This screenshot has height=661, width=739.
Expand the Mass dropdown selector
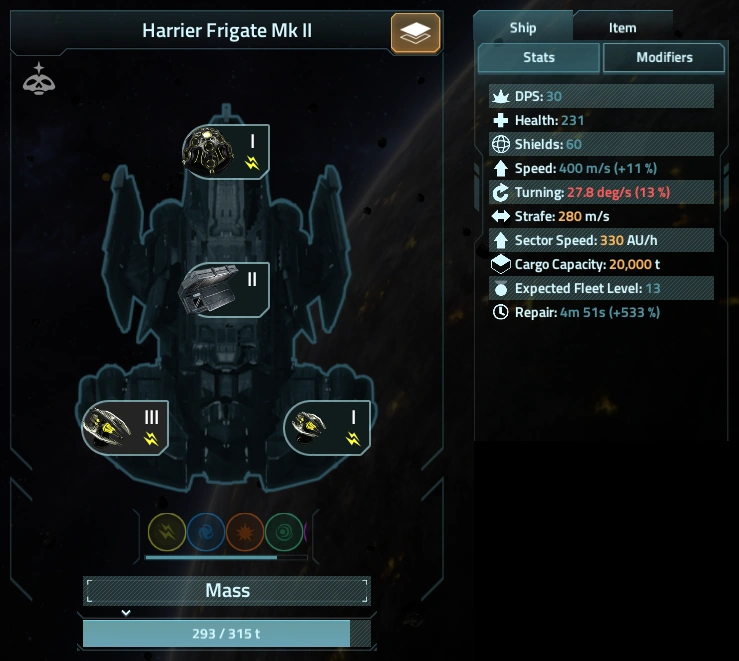(227, 591)
